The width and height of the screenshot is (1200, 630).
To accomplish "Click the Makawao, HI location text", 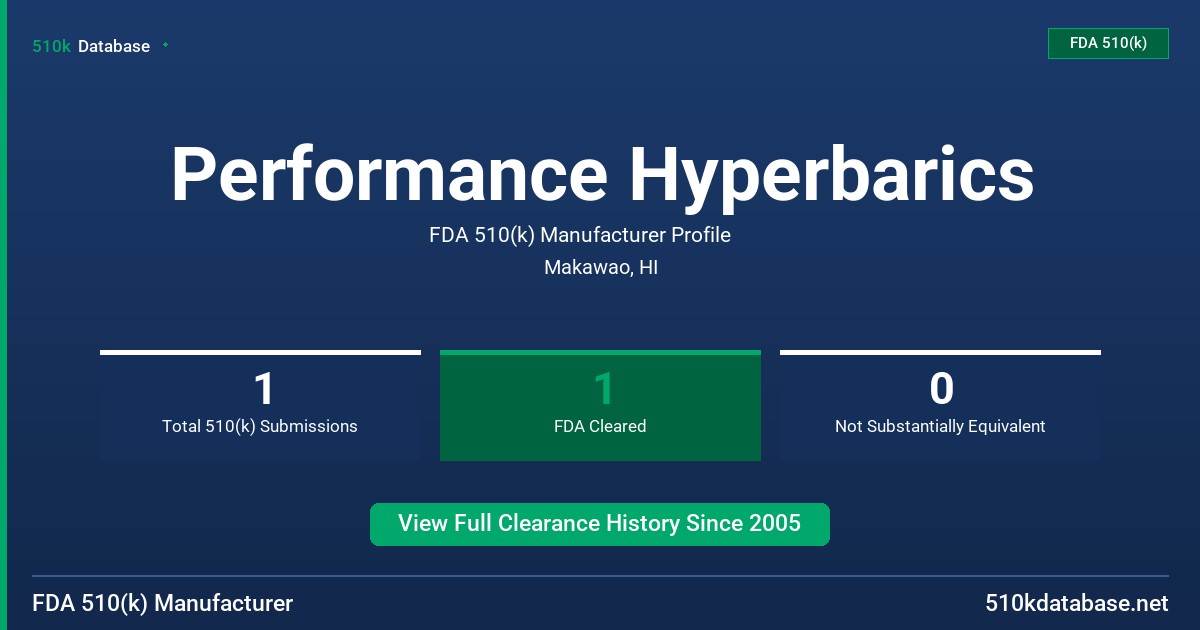I will point(601,267).
